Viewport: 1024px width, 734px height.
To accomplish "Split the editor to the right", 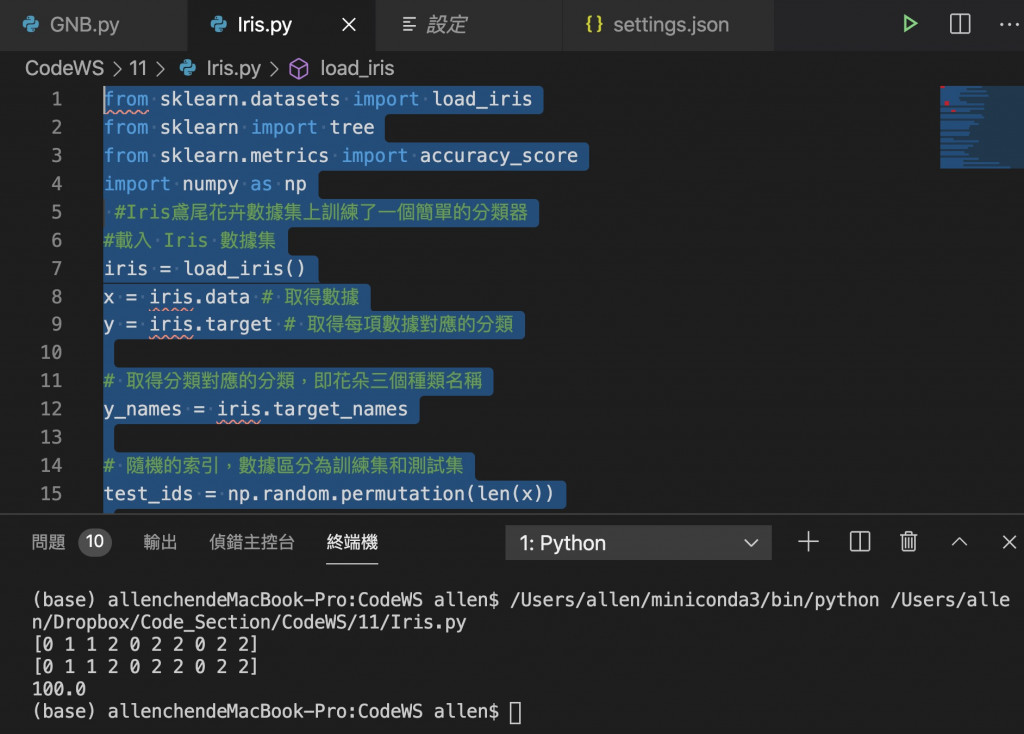I will pos(959,24).
